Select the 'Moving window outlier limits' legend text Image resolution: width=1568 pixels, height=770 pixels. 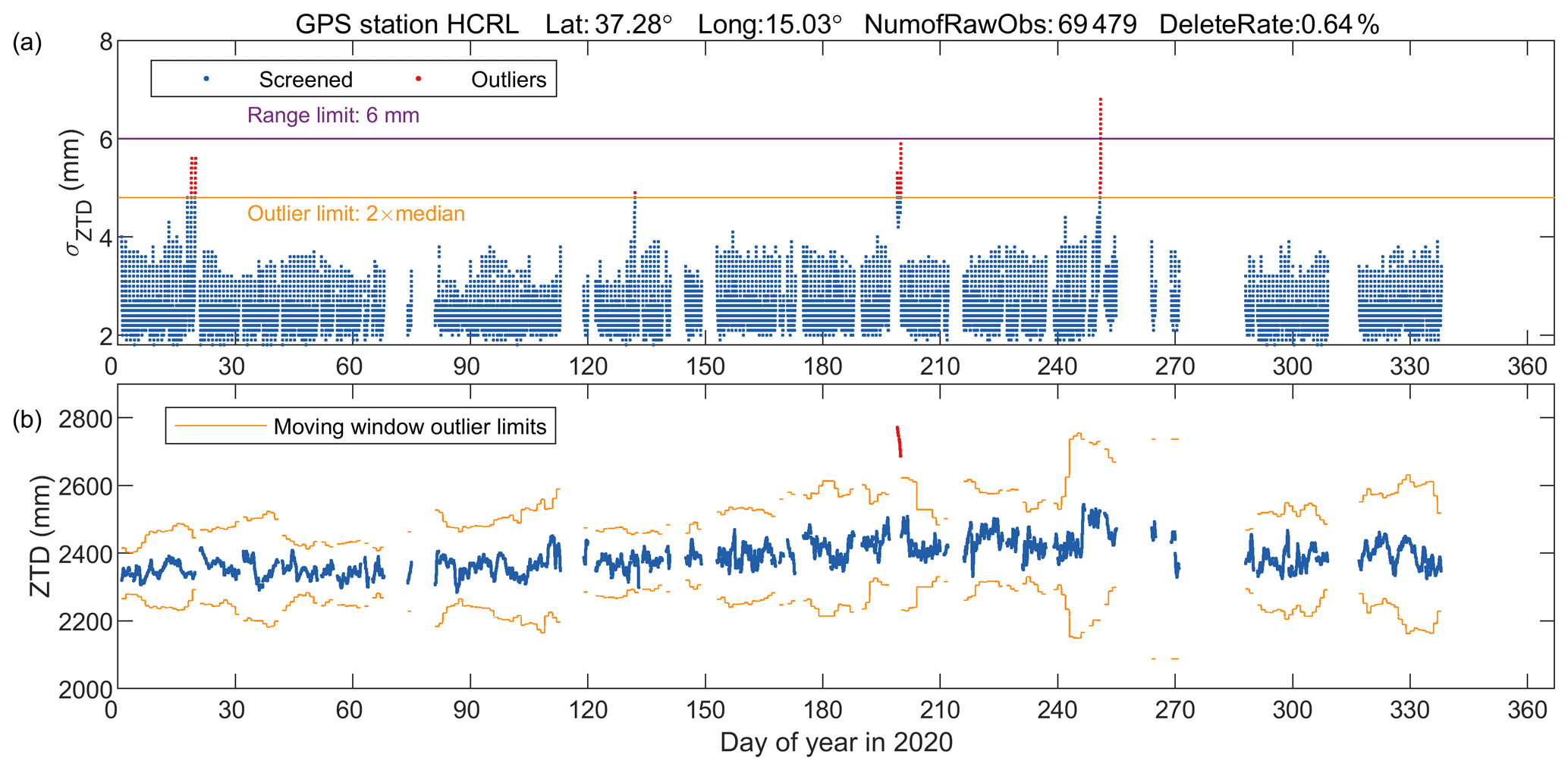[x=410, y=427]
